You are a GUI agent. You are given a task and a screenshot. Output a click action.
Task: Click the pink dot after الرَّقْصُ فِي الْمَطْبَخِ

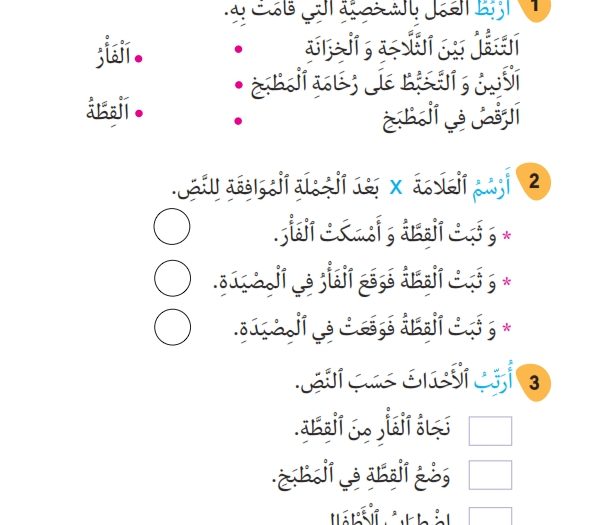pyautogui.click(x=238, y=121)
